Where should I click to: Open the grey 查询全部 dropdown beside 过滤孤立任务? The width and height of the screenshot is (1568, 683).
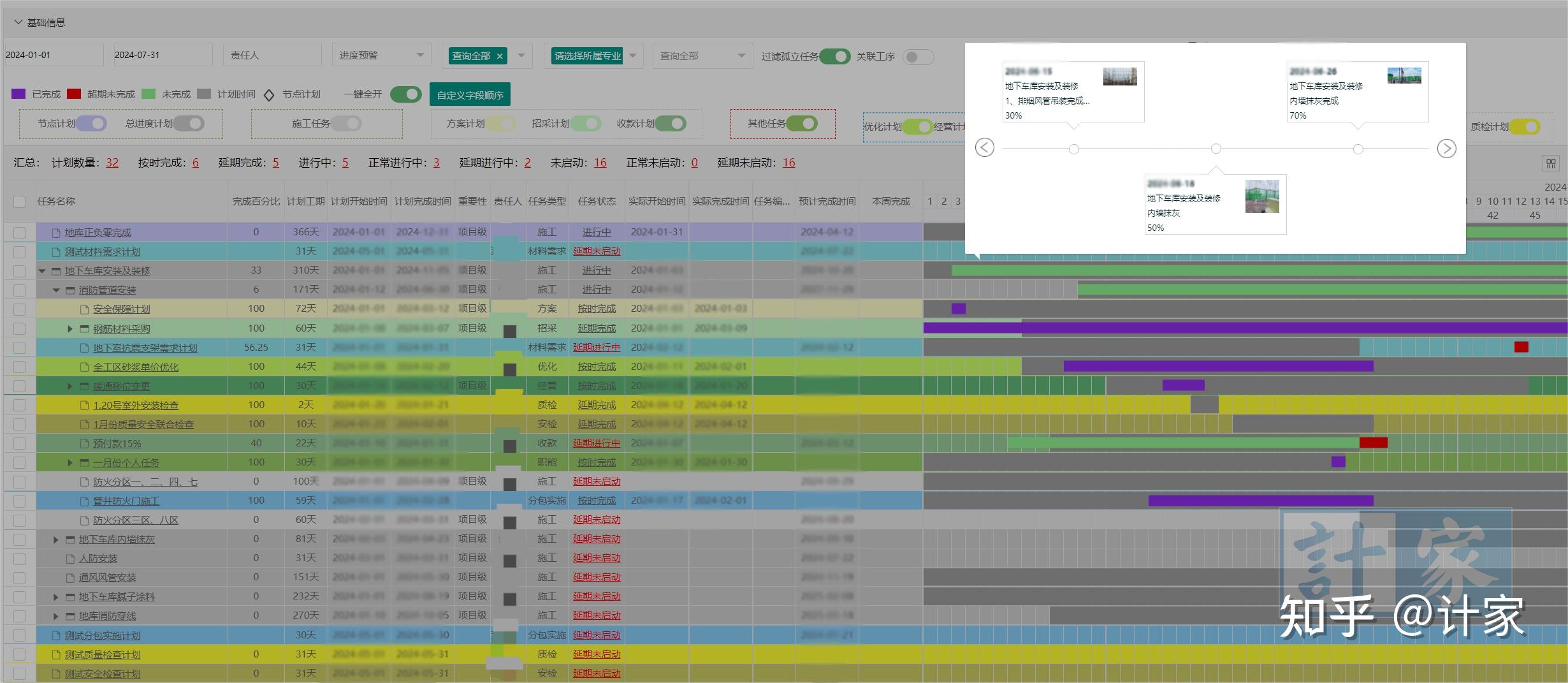click(702, 55)
